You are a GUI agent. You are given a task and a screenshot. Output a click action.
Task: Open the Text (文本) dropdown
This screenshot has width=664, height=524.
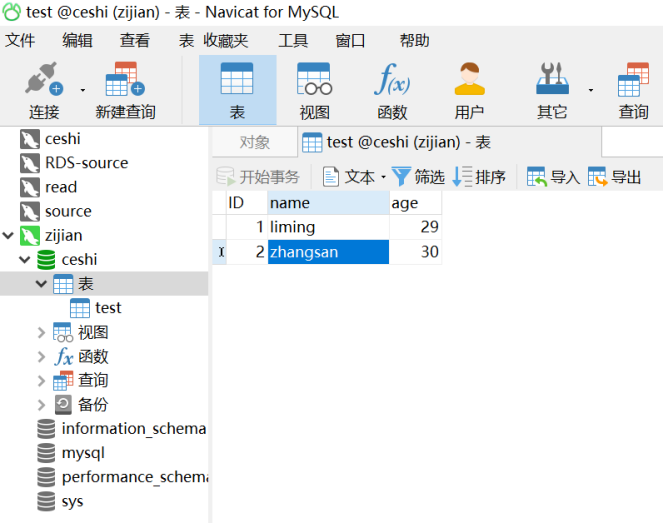click(x=354, y=177)
